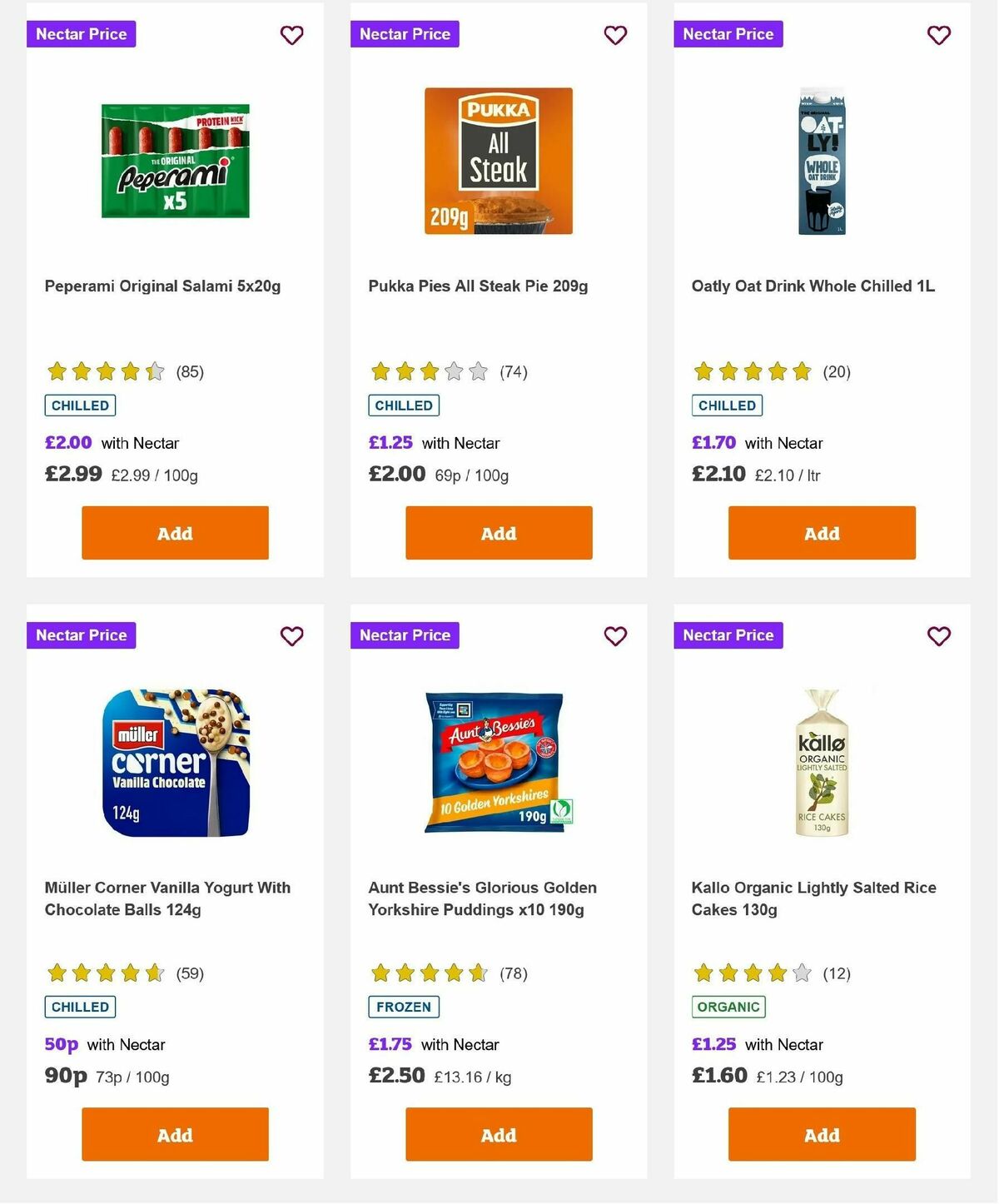Click the heart icon on Pukka Pies All Steak Pie

click(615, 35)
